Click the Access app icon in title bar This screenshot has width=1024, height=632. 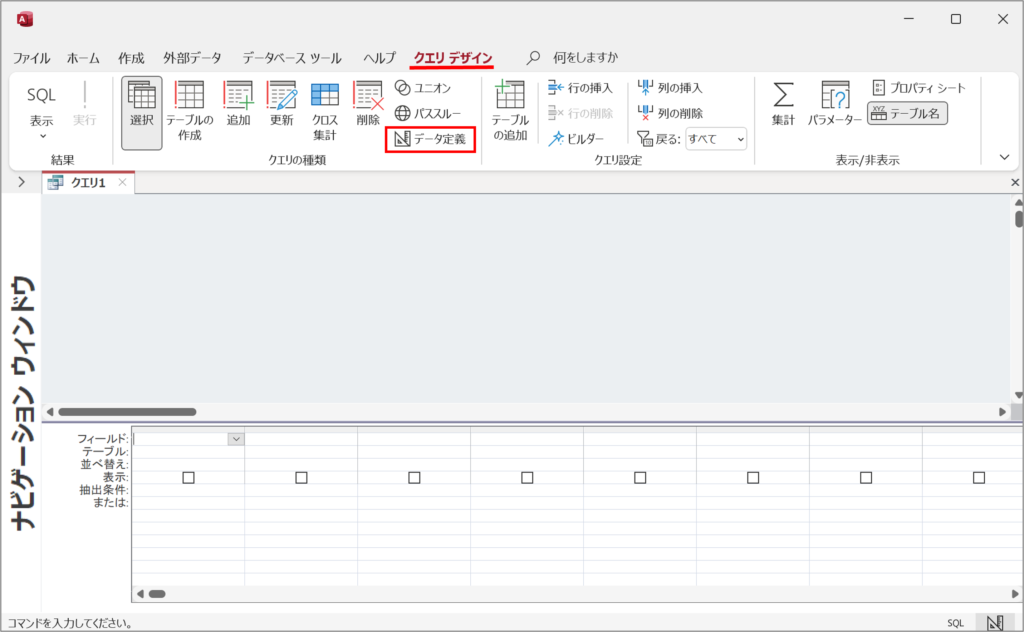[25, 19]
